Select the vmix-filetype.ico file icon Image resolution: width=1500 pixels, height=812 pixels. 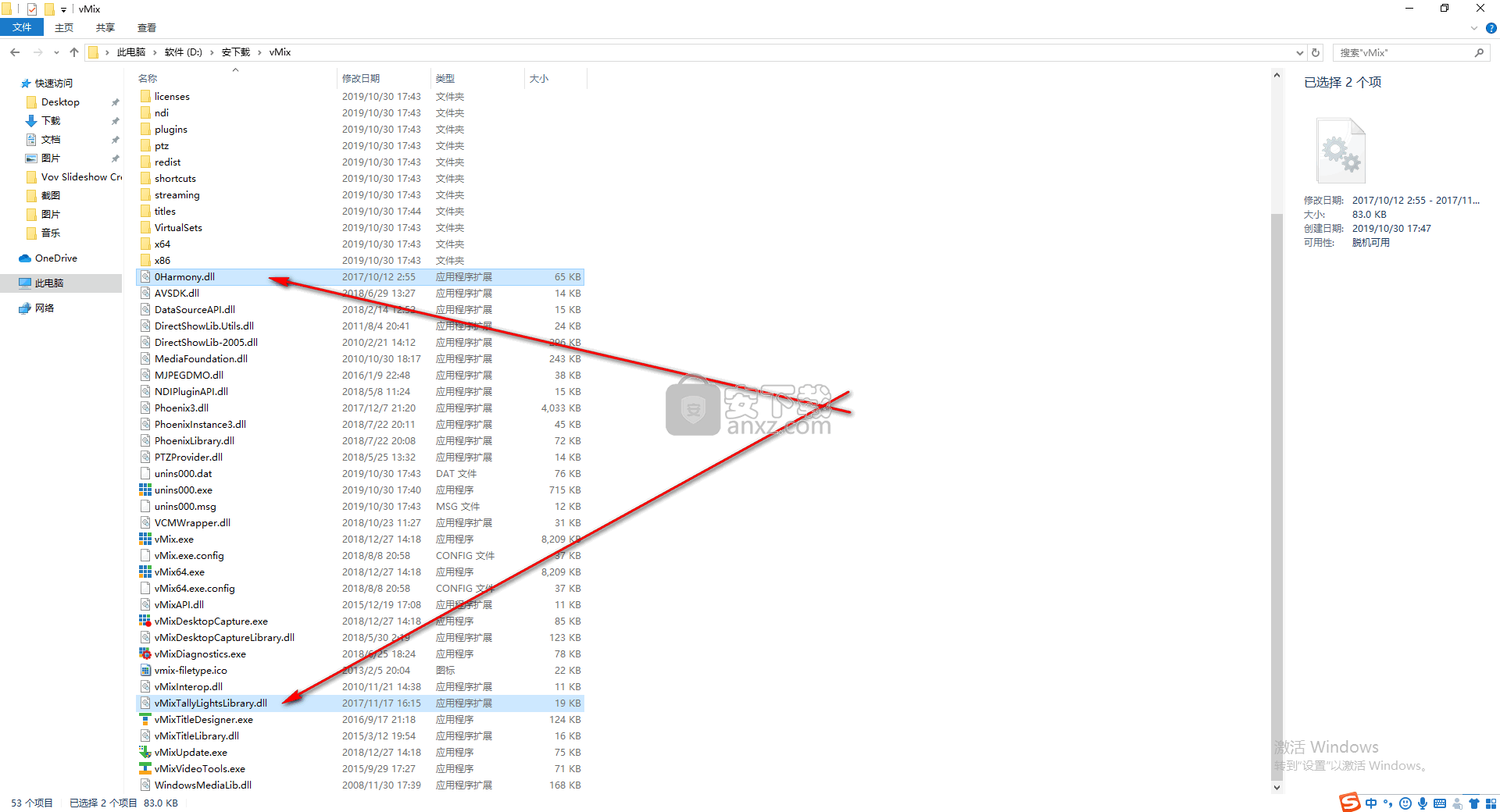(145, 671)
